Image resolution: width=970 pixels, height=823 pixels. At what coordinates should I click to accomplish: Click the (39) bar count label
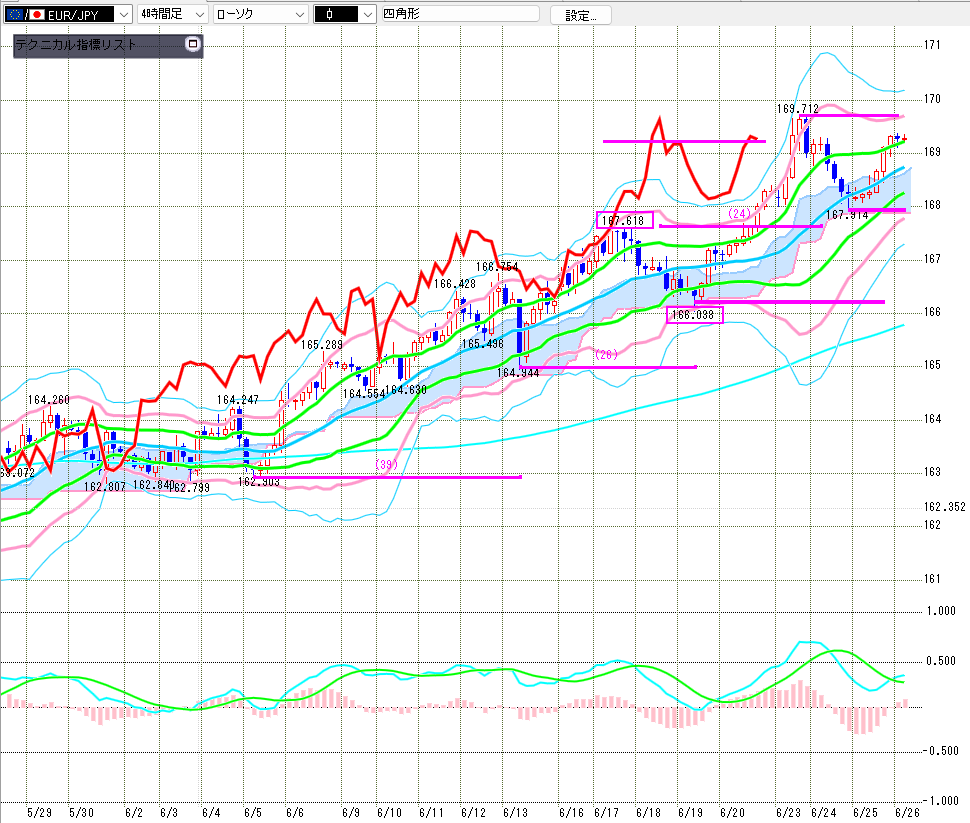click(386, 465)
